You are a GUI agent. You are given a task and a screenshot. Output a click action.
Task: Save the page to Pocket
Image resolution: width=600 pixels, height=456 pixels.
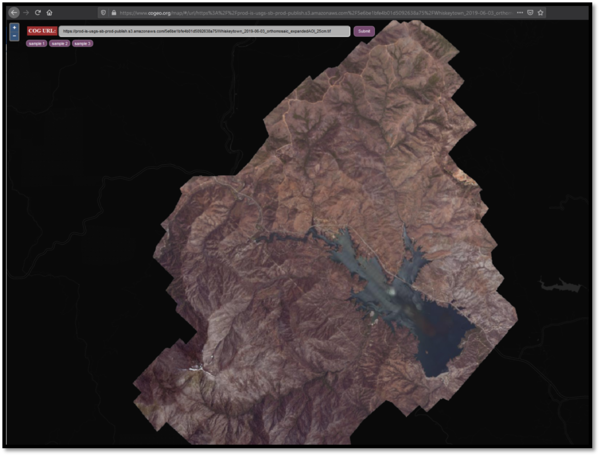[x=530, y=12]
